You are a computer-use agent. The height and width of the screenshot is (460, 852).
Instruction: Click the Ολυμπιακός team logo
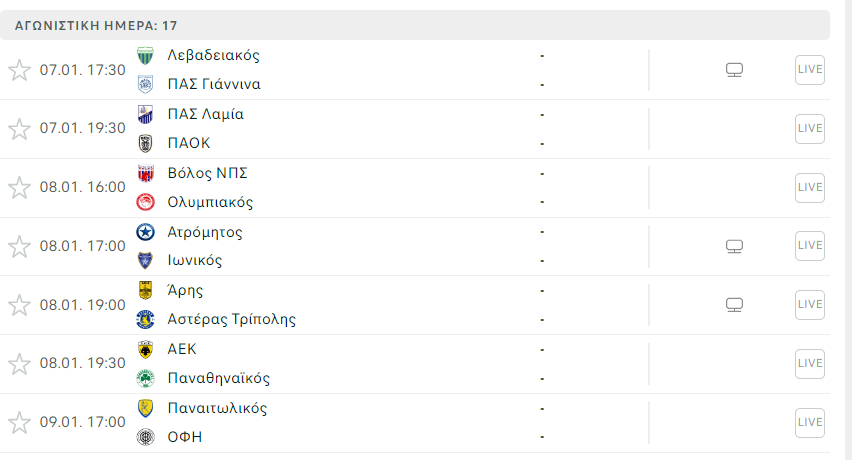click(x=145, y=202)
